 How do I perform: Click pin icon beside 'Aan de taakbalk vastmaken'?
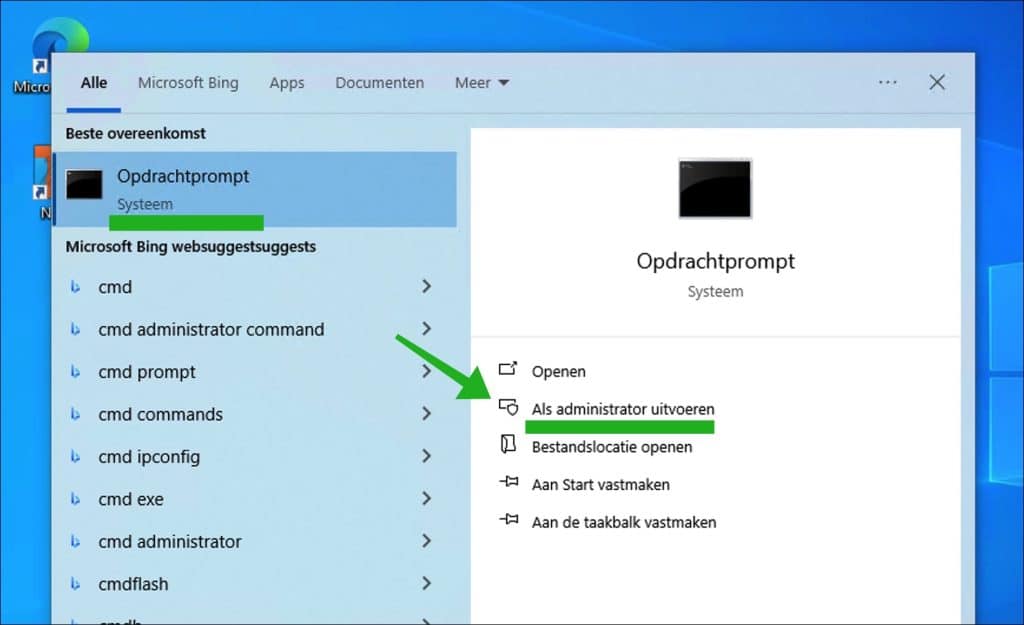(x=509, y=520)
